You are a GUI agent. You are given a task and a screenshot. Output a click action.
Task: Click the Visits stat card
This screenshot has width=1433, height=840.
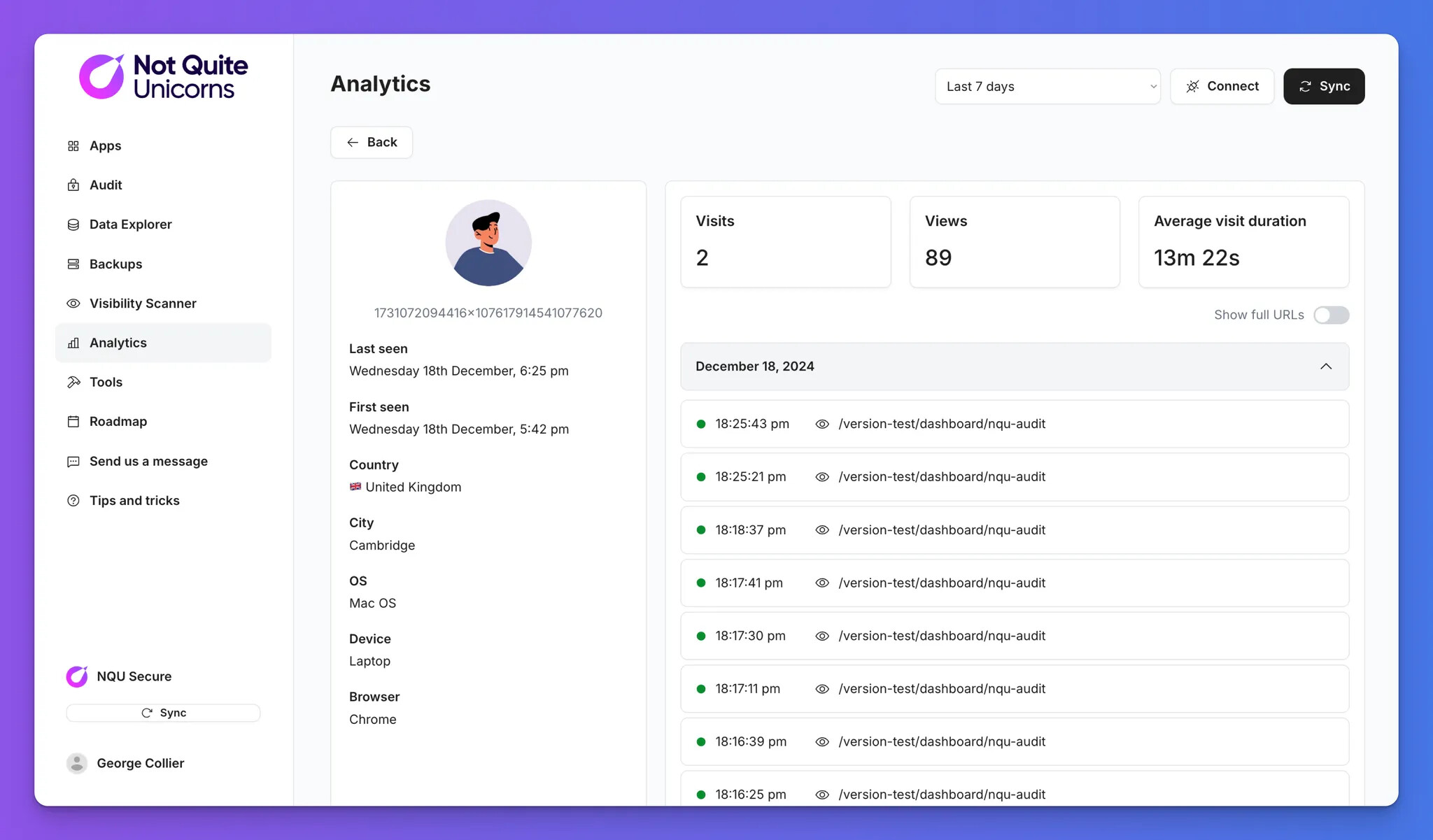[x=786, y=242]
